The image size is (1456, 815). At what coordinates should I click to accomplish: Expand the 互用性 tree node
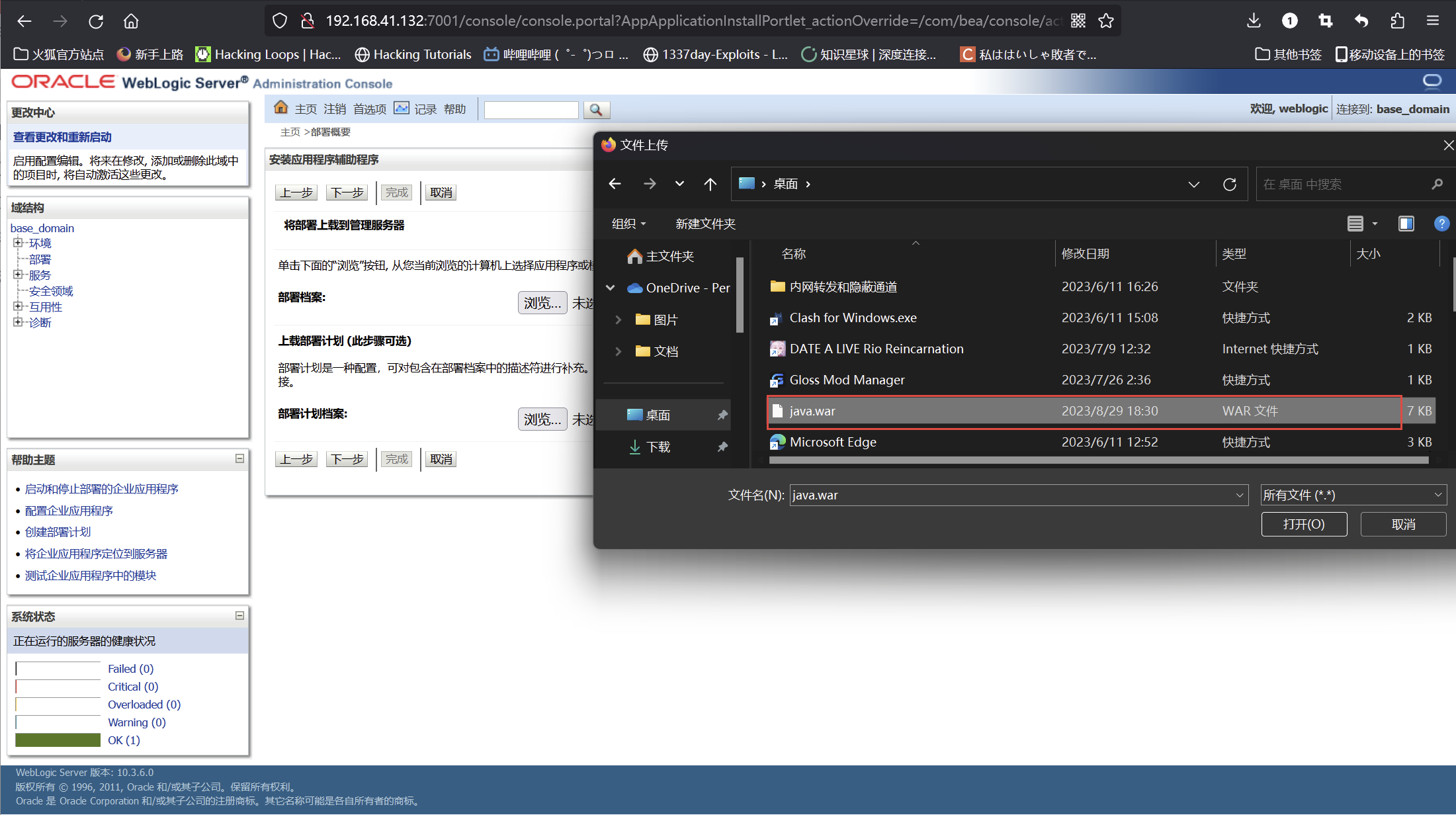coord(18,306)
